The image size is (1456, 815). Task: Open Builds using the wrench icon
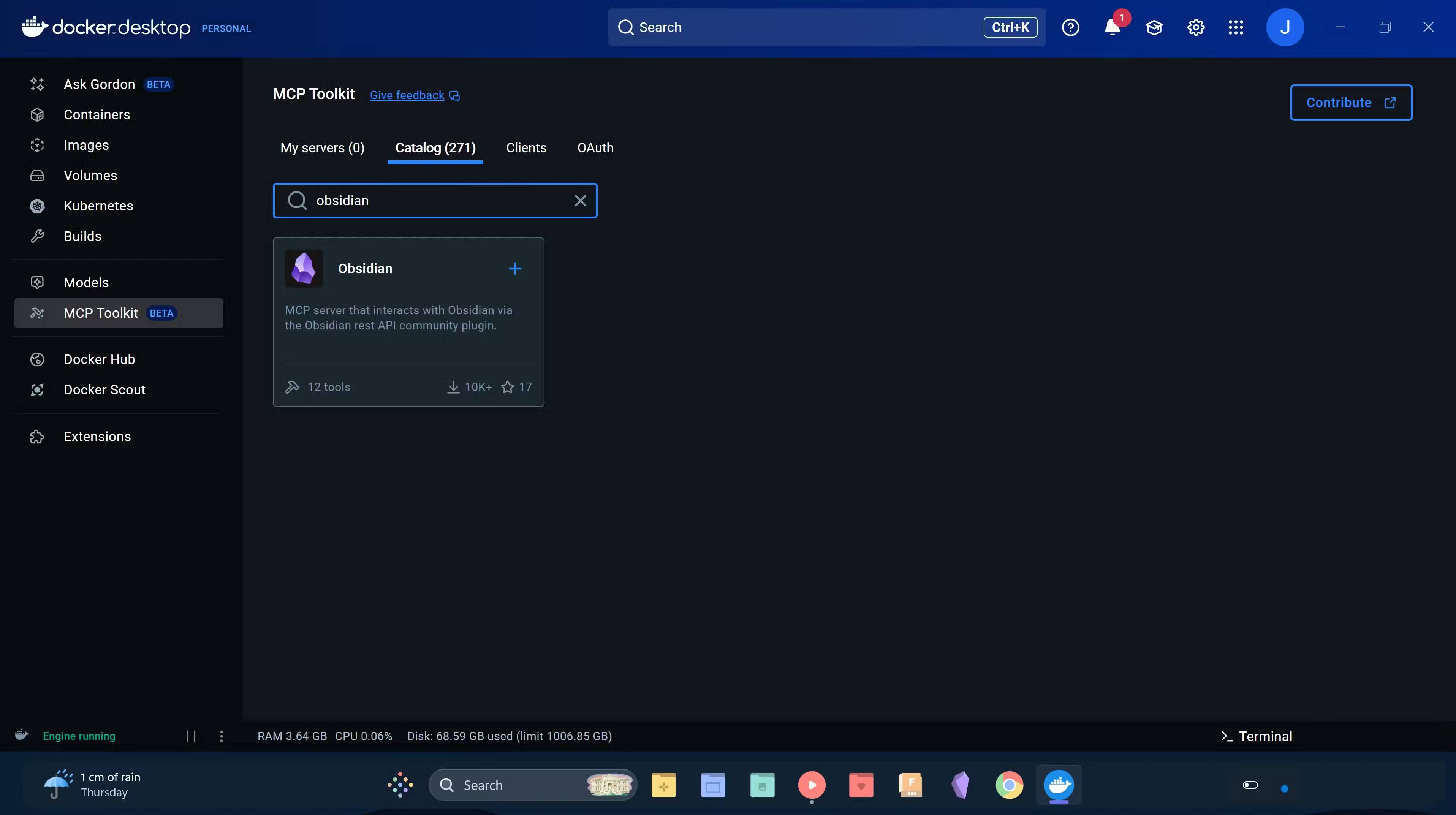(x=37, y=236)
